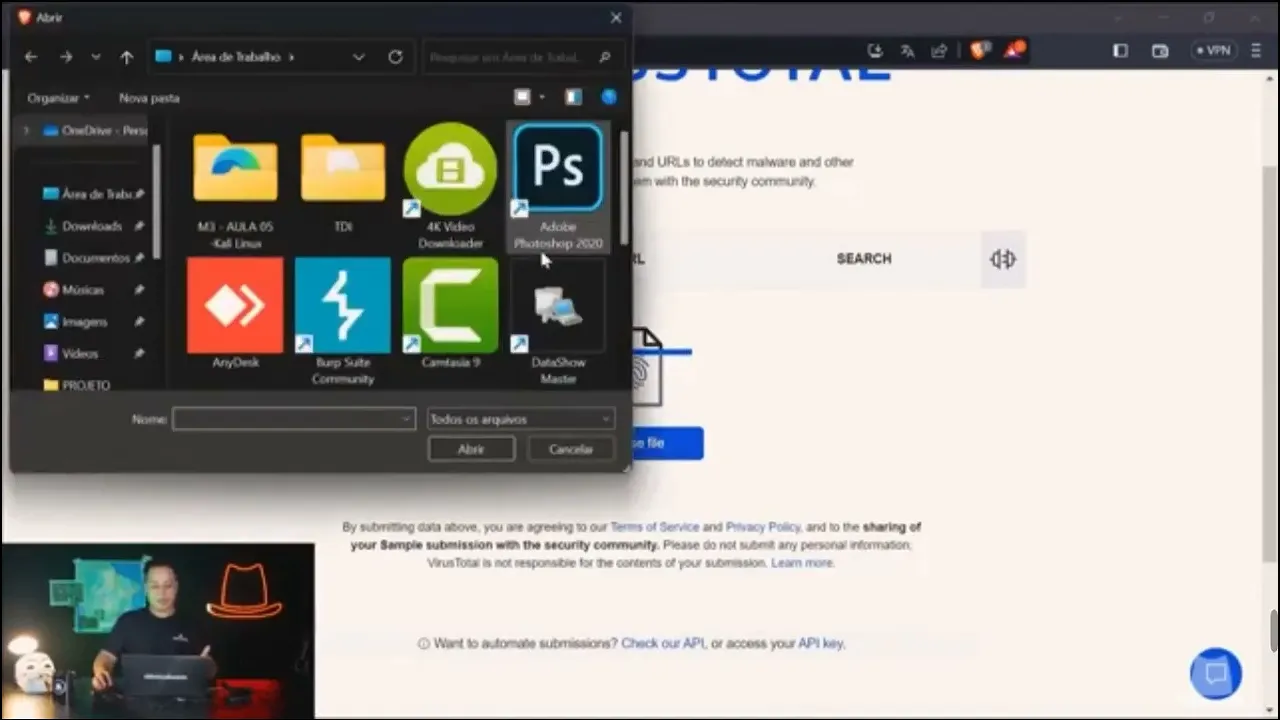Image resolution: width=1280 pixels, height=720 pixels.
Task: Click the Abrir button
Action: point(471,449)
